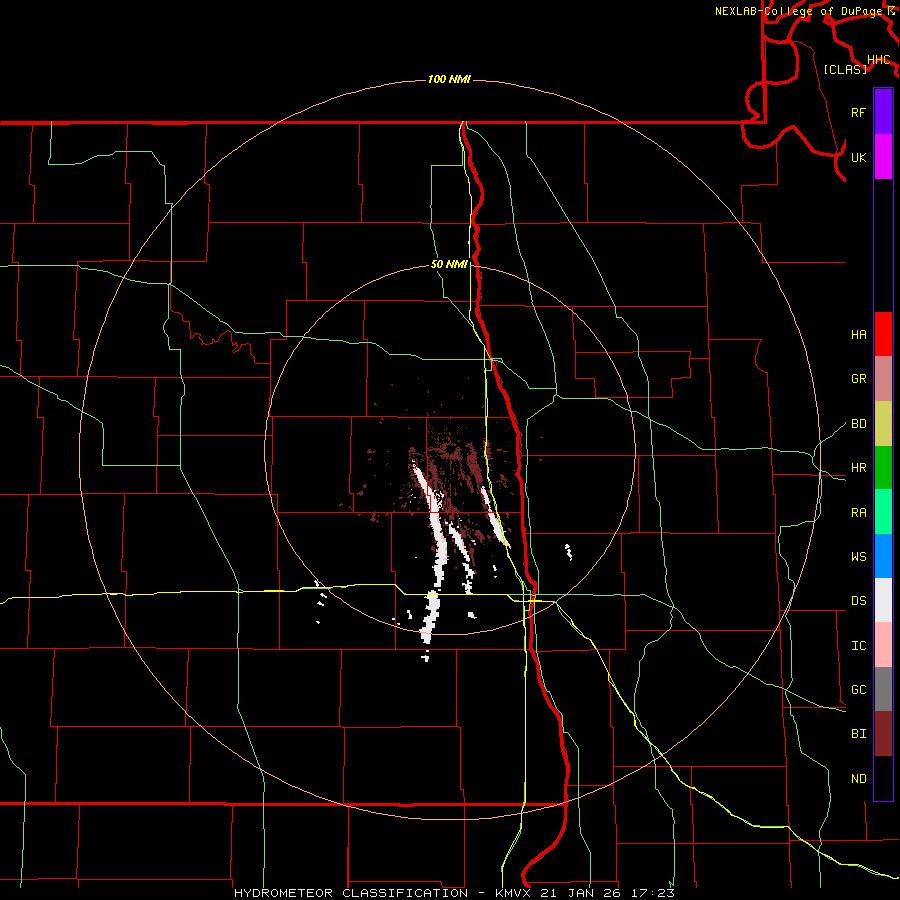Click the UK legend label

[x=858, y=157]
